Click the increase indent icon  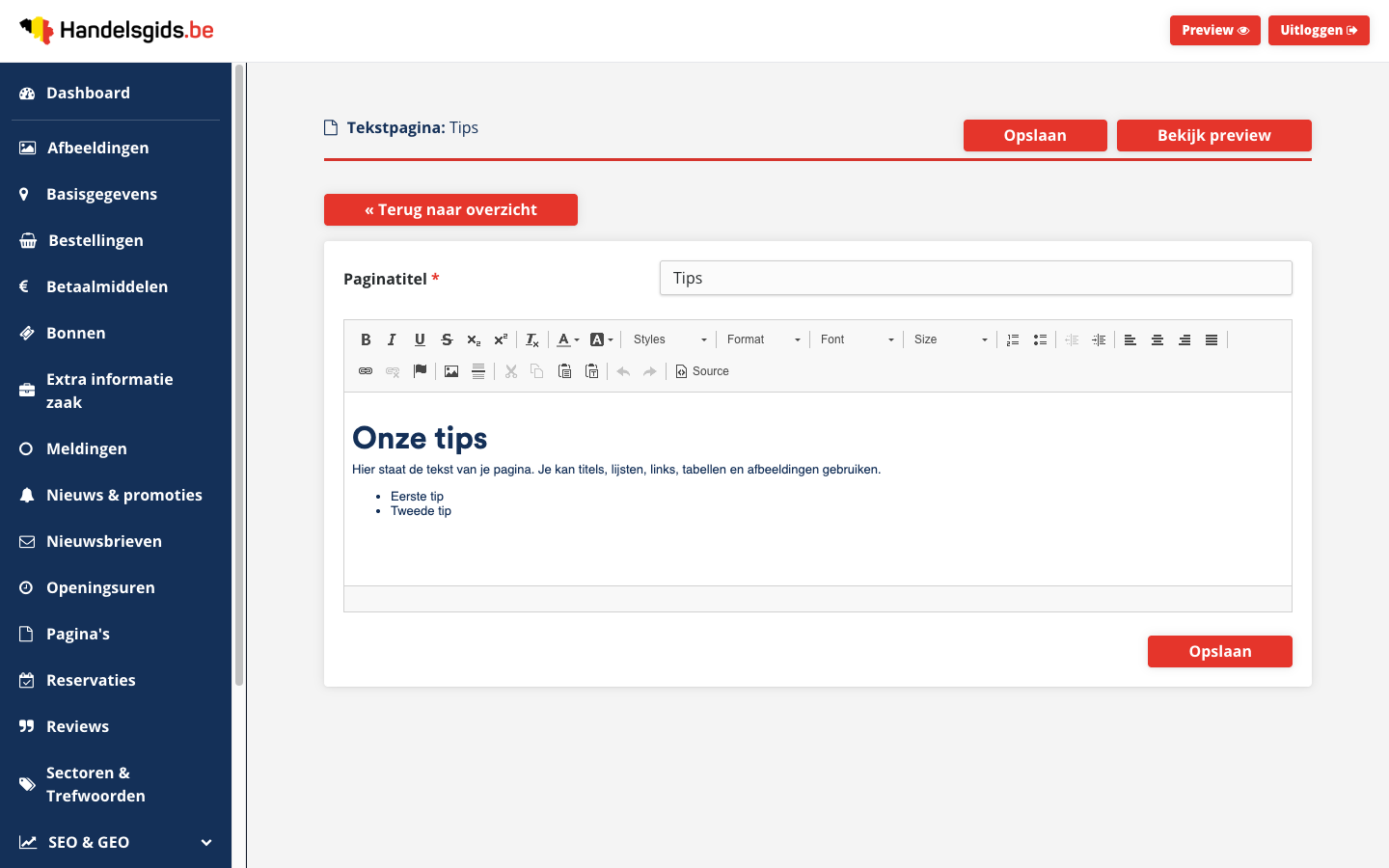[1099, 339]
